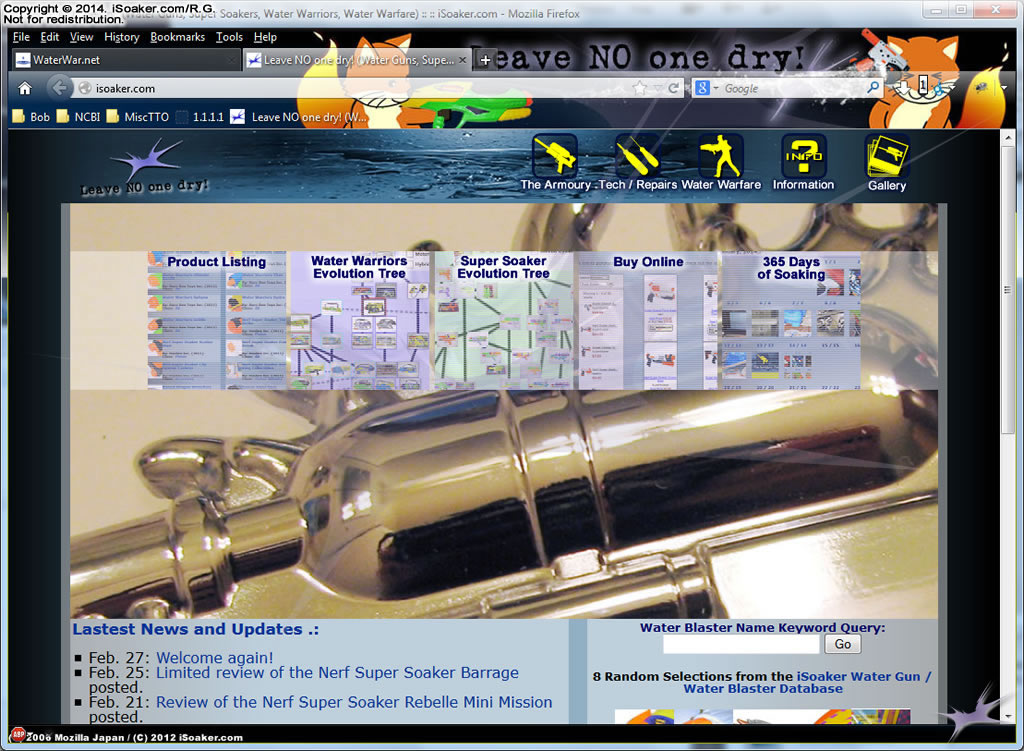The width and height of the screenshot is (1024, 751).
Task: Click the bug icon in the toolbar
Action: point(980,87)
